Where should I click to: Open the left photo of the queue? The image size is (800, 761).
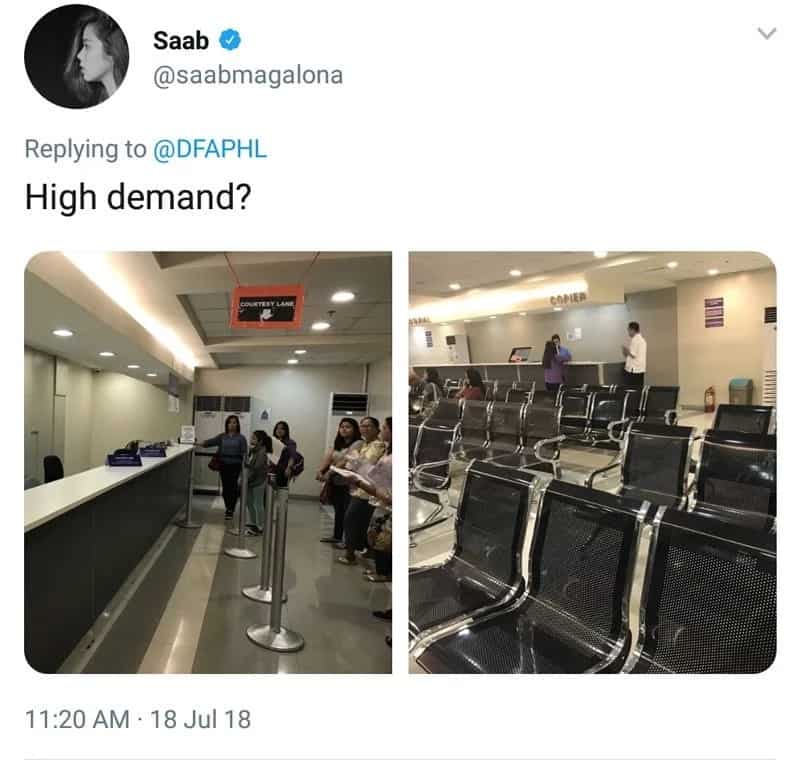click(208, 462)
